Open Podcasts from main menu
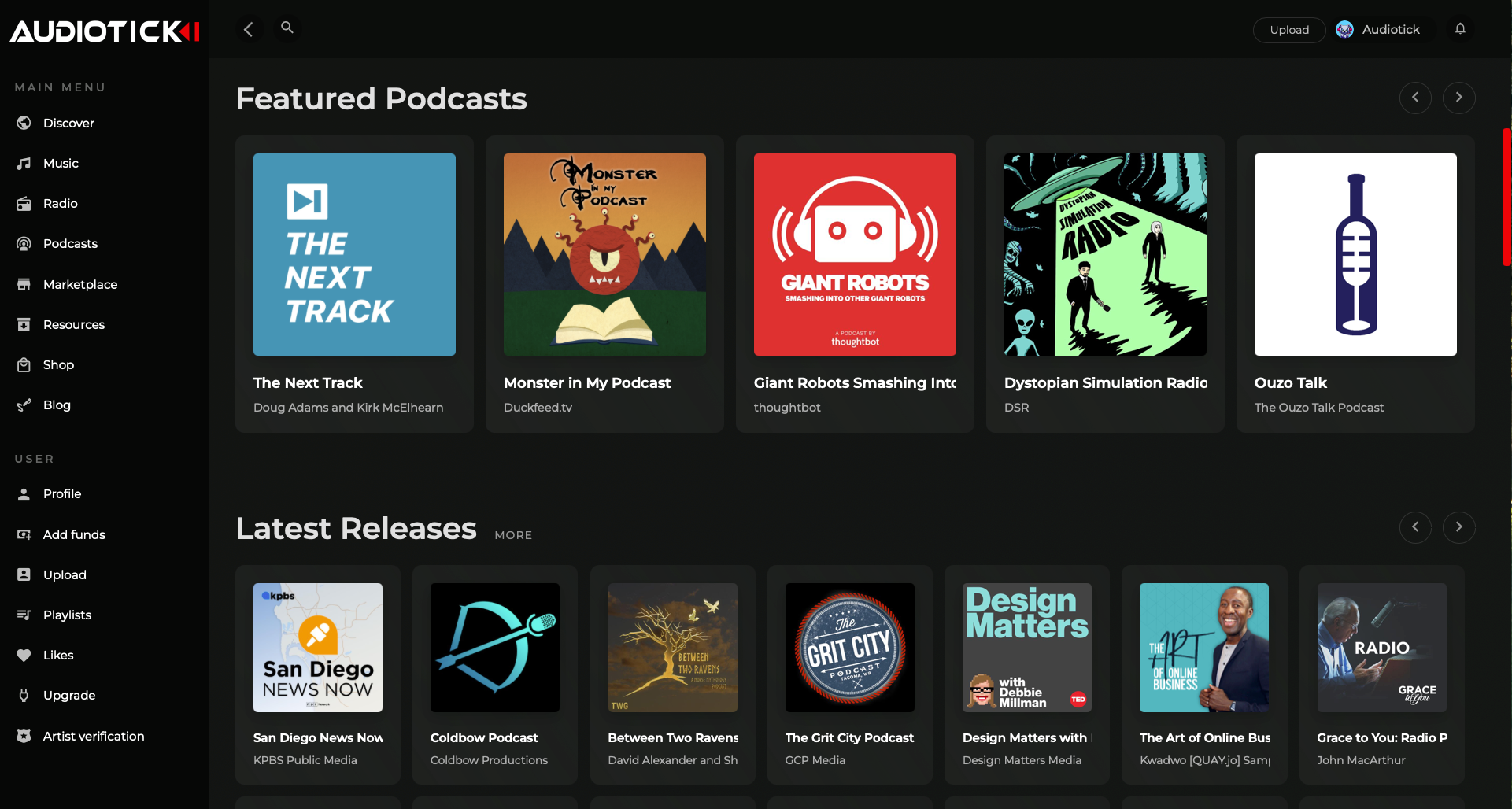This screenshot has width=1512, height=809. [70, 244]
